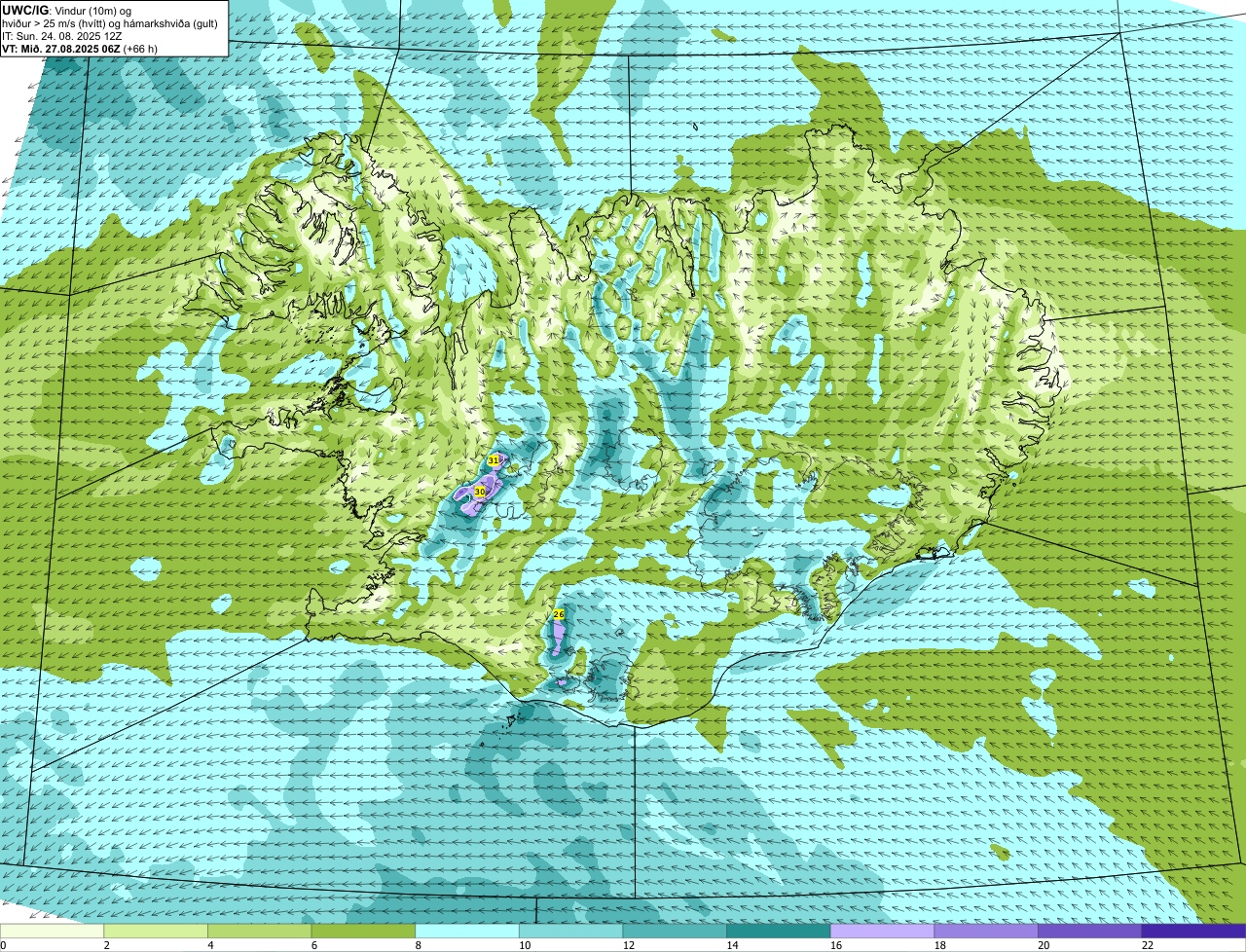Select the 0–2 m/s cream legend swatch
This screenshot has width=1246, height=952.
[x=52, y=931]
